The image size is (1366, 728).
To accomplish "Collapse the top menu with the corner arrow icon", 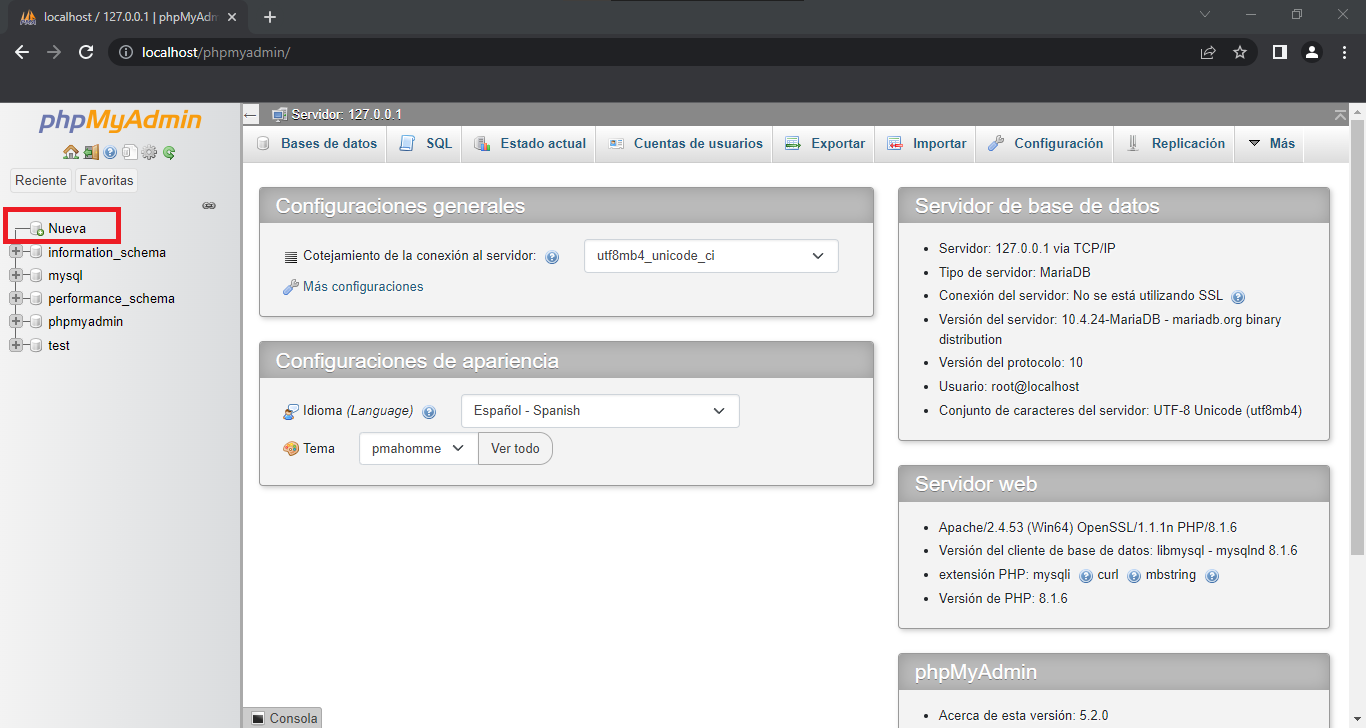I will pos(1340,115).
